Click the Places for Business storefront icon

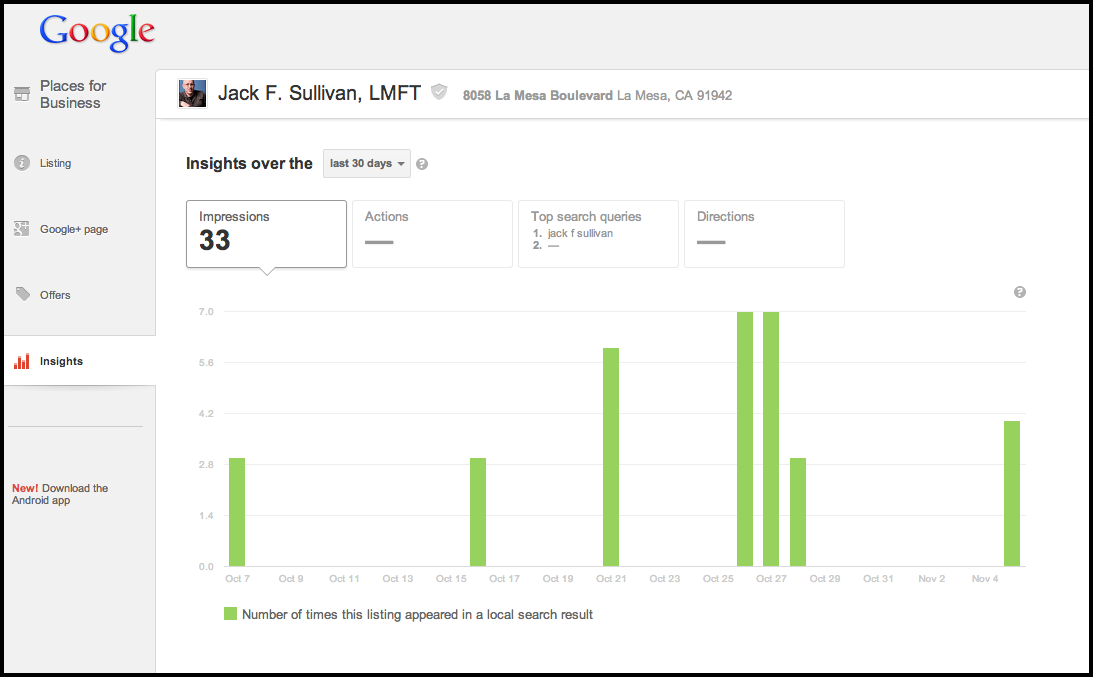(x=22, y=93)
